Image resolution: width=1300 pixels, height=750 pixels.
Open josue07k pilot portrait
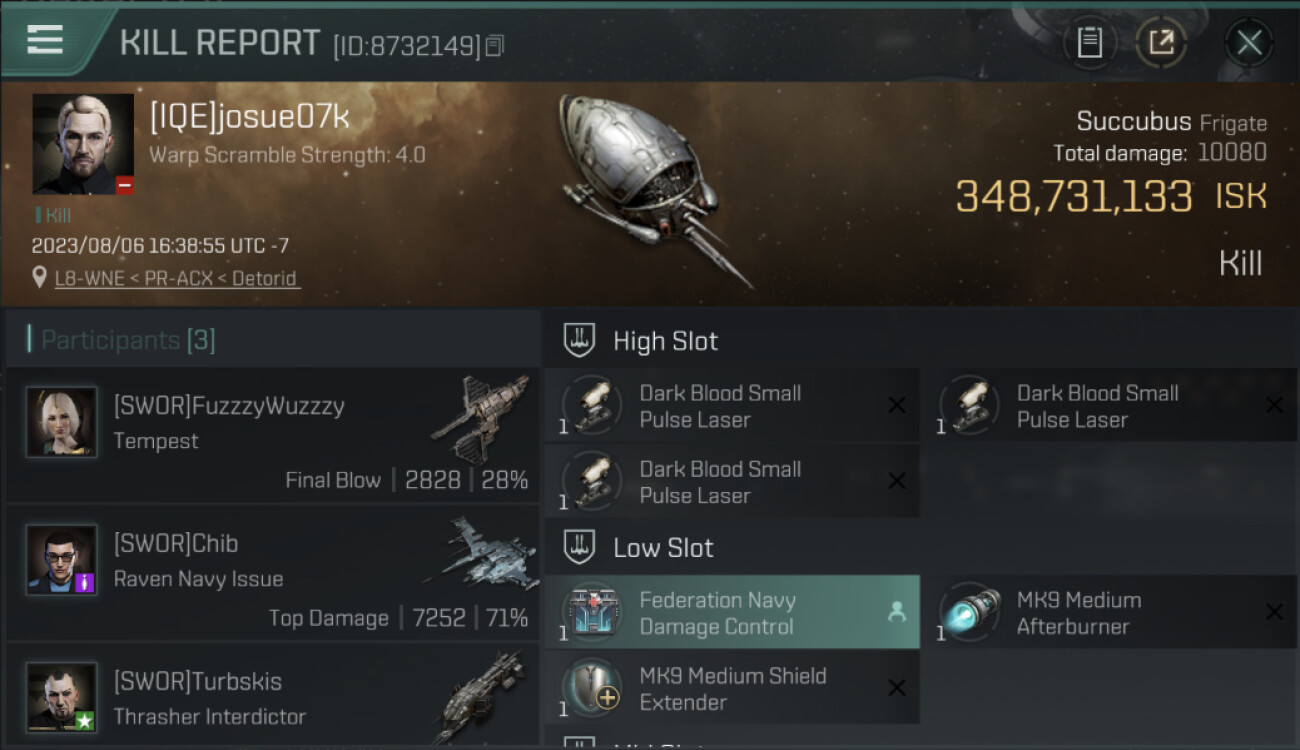click(83, 144)
